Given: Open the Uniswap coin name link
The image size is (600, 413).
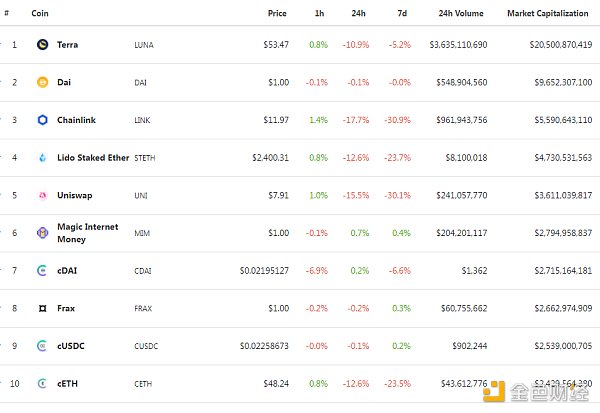Looking at the screenshot, I should pos(74,195).
